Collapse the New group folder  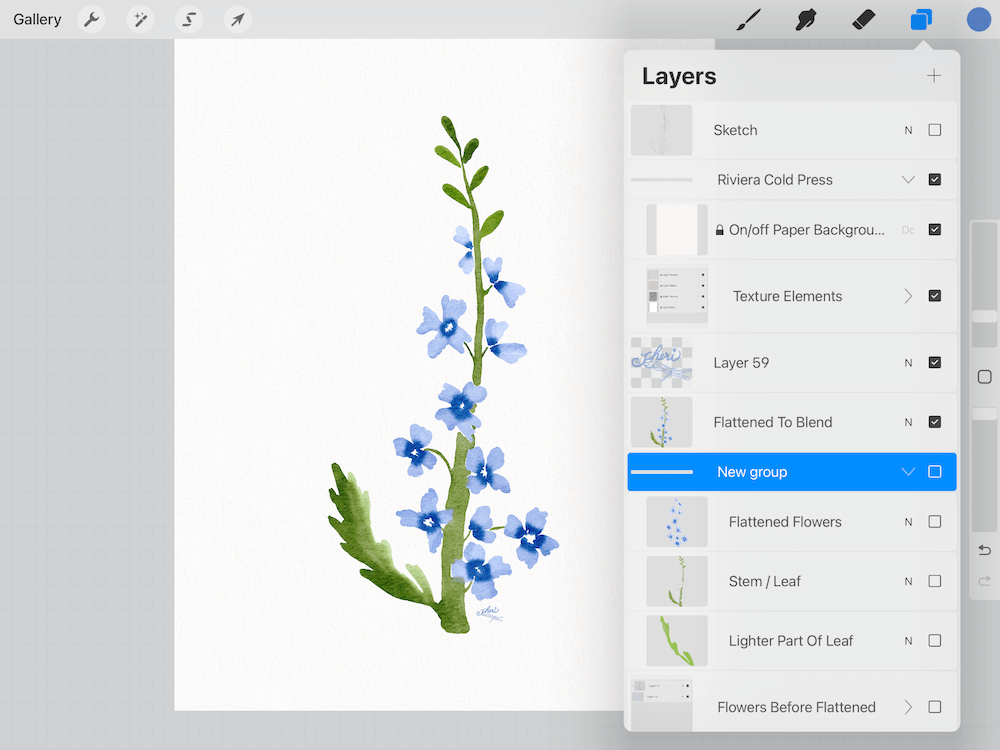[908, 471]
